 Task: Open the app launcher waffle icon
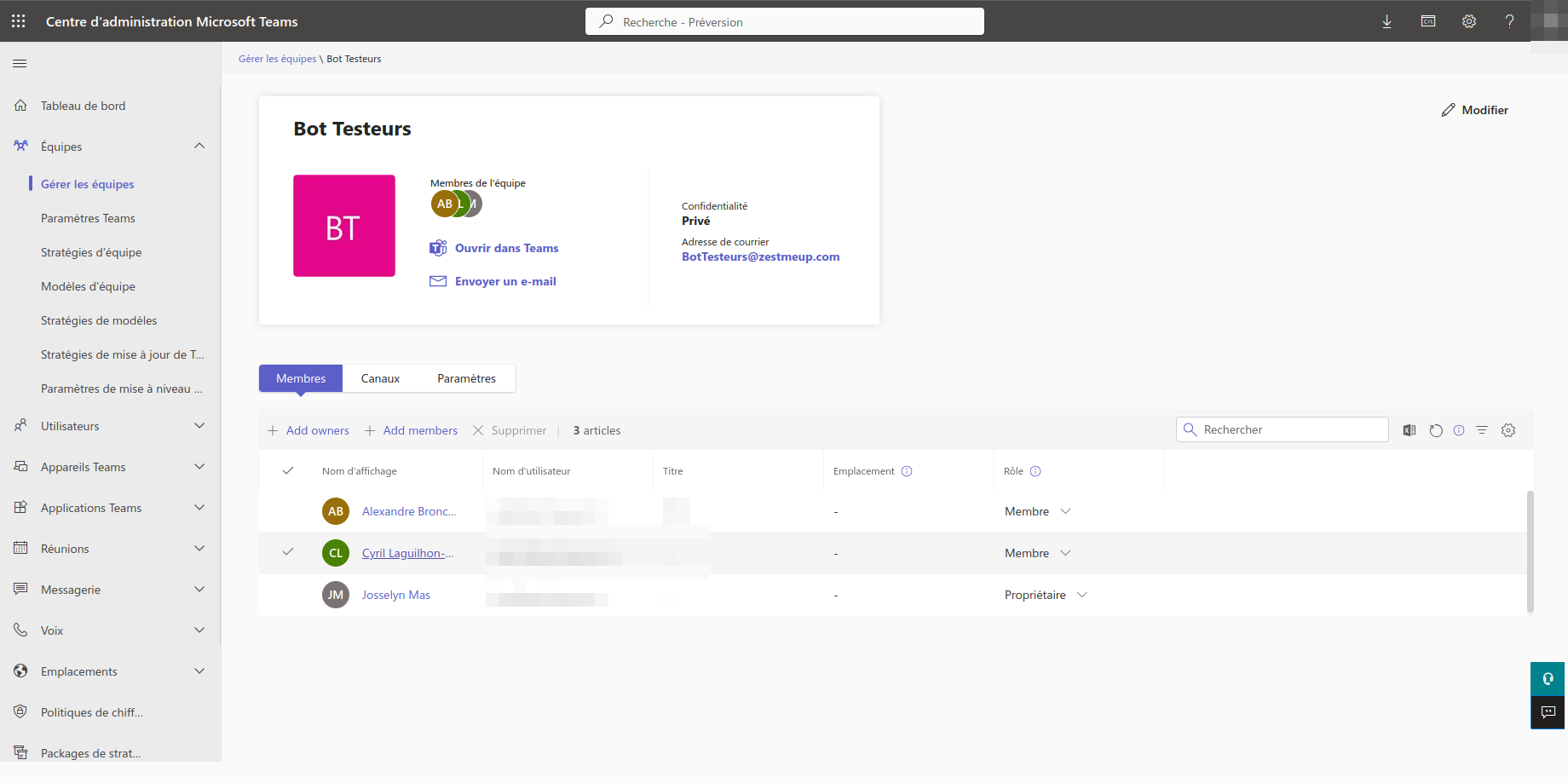[19, 21]
